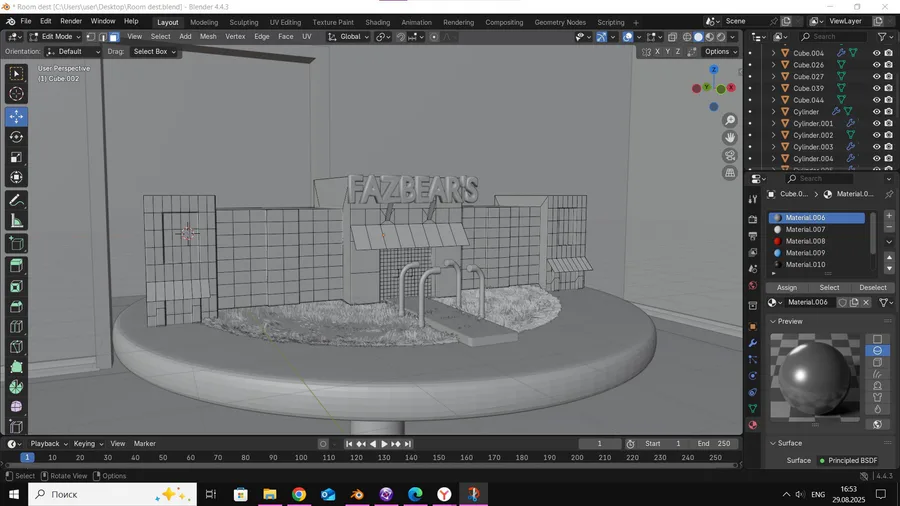This screenshot has height=506, width=900.
Task: Open the Playback dropdown in timeline
Action: pos(49,443)
